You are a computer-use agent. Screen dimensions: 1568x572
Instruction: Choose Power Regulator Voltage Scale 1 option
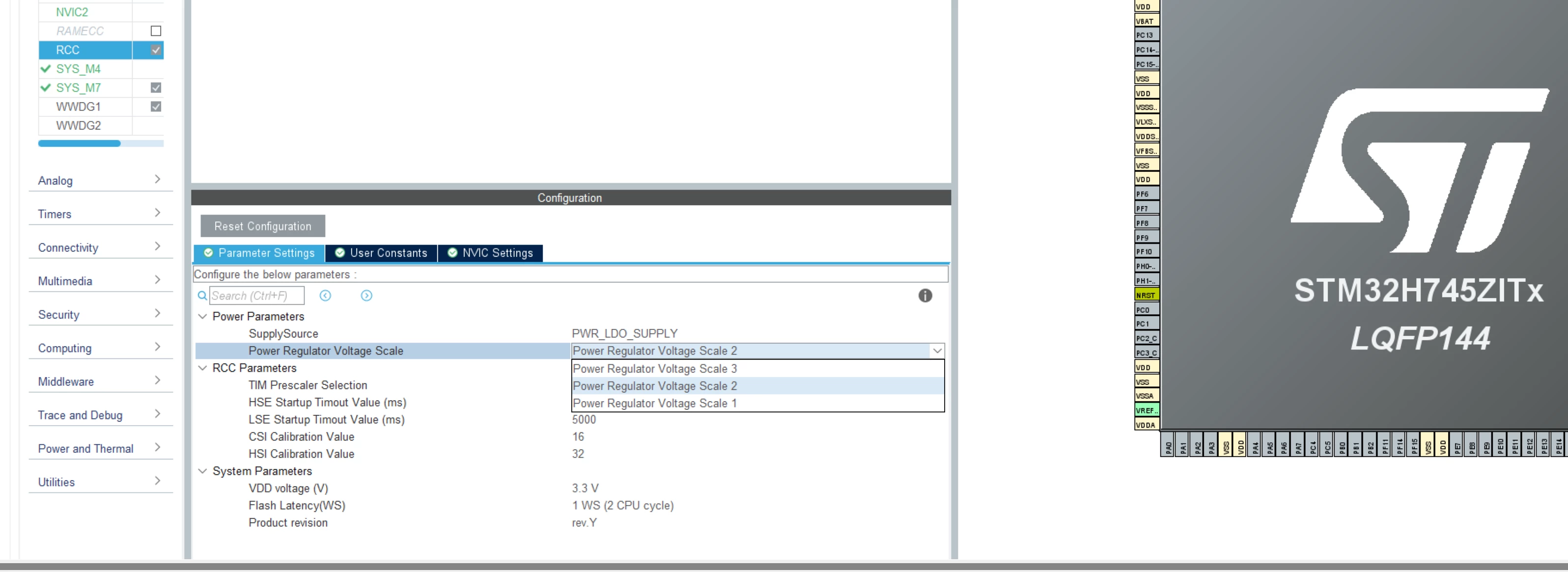(758, 404)
